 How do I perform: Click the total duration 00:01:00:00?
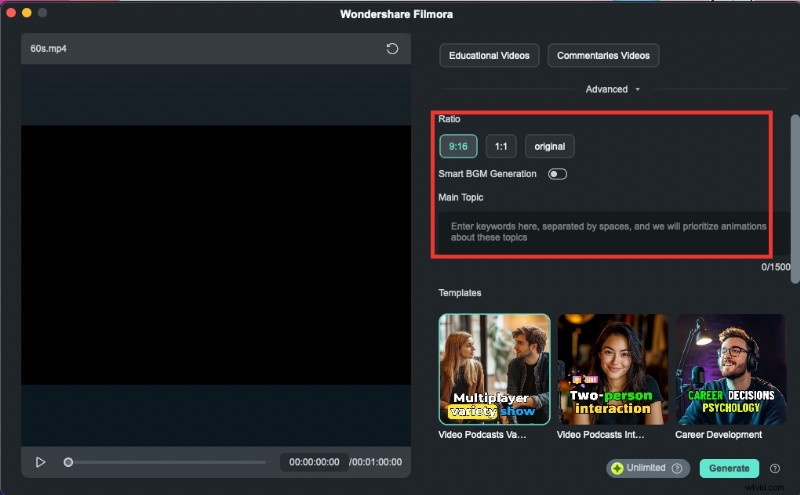pos(377,462)
